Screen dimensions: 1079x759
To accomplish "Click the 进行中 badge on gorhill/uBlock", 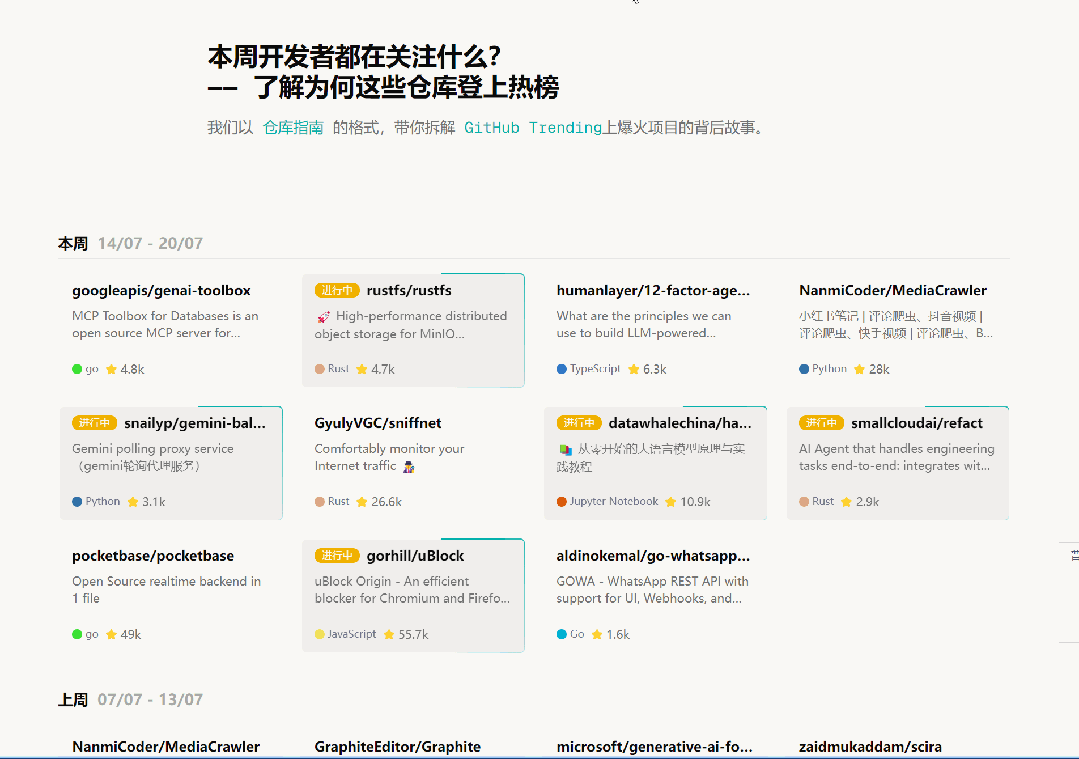I will (337, 556).
